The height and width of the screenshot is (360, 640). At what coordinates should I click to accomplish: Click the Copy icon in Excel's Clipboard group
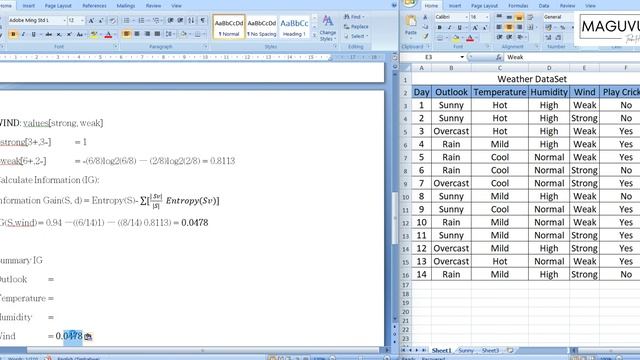click(x=425, y=27)
